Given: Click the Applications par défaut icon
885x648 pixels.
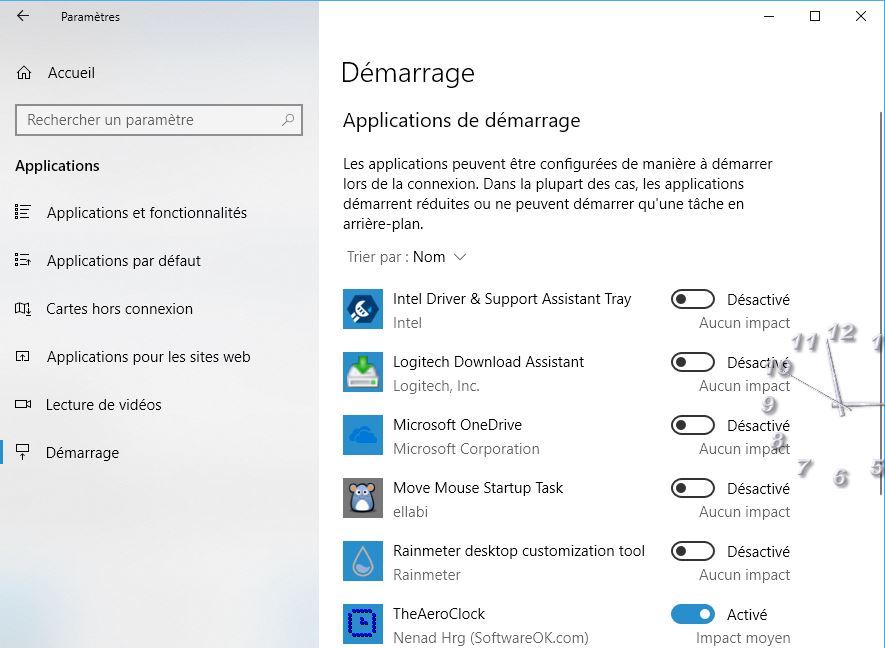Looking at the screenshot, I should (23, 260).
